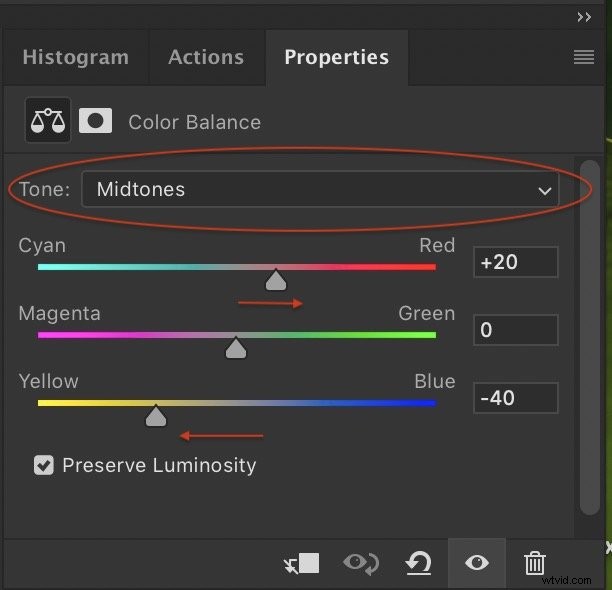Click the Blue label

click(434, 381)
